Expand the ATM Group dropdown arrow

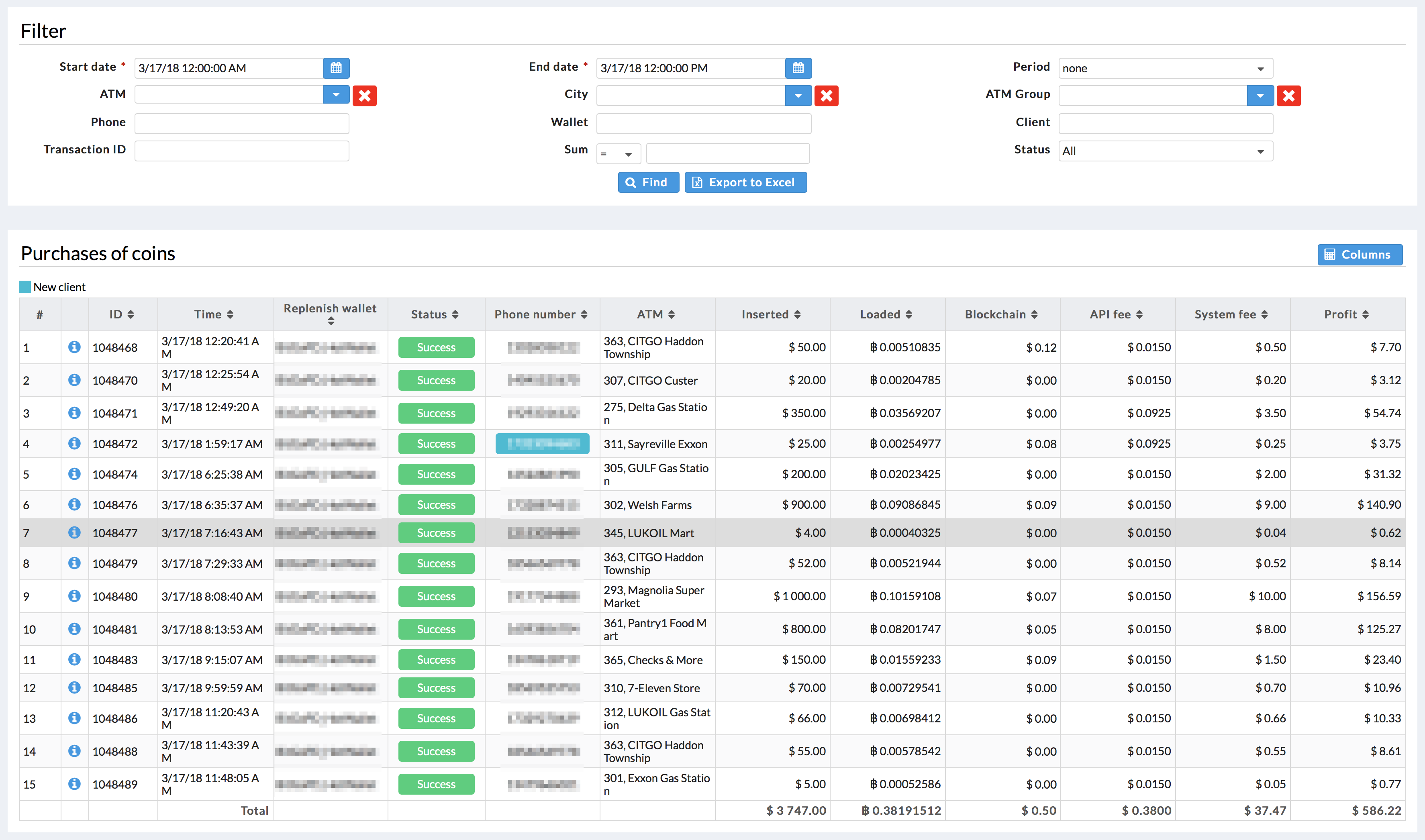pyautogui.click(x=1260, y=96)
